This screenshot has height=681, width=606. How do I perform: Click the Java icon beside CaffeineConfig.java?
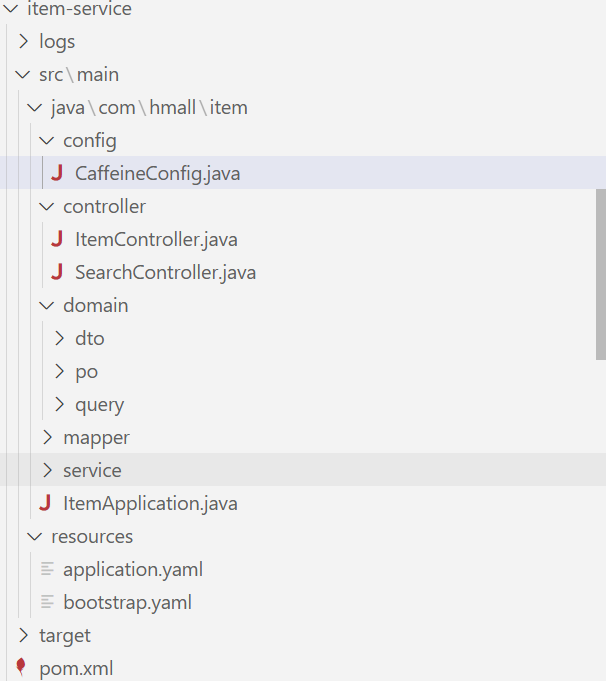[57, 173]
